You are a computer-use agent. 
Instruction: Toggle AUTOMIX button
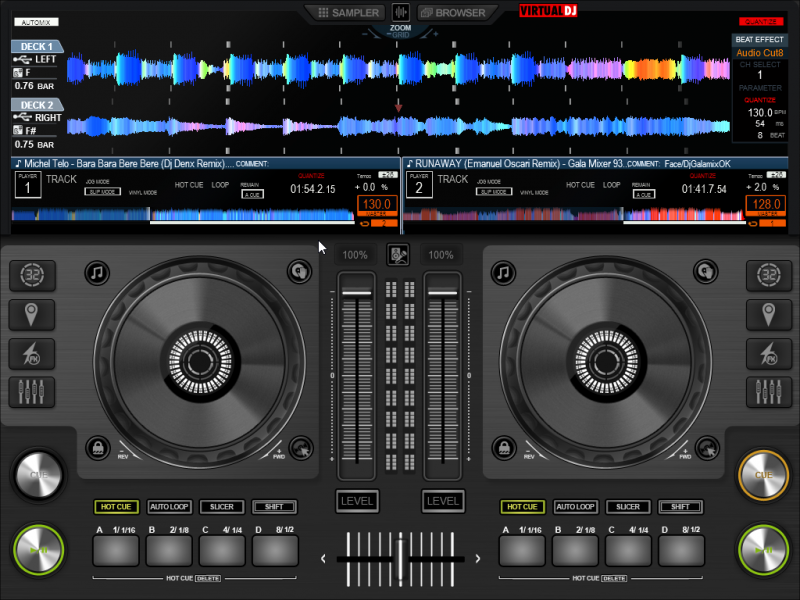(x=36, y=22)
